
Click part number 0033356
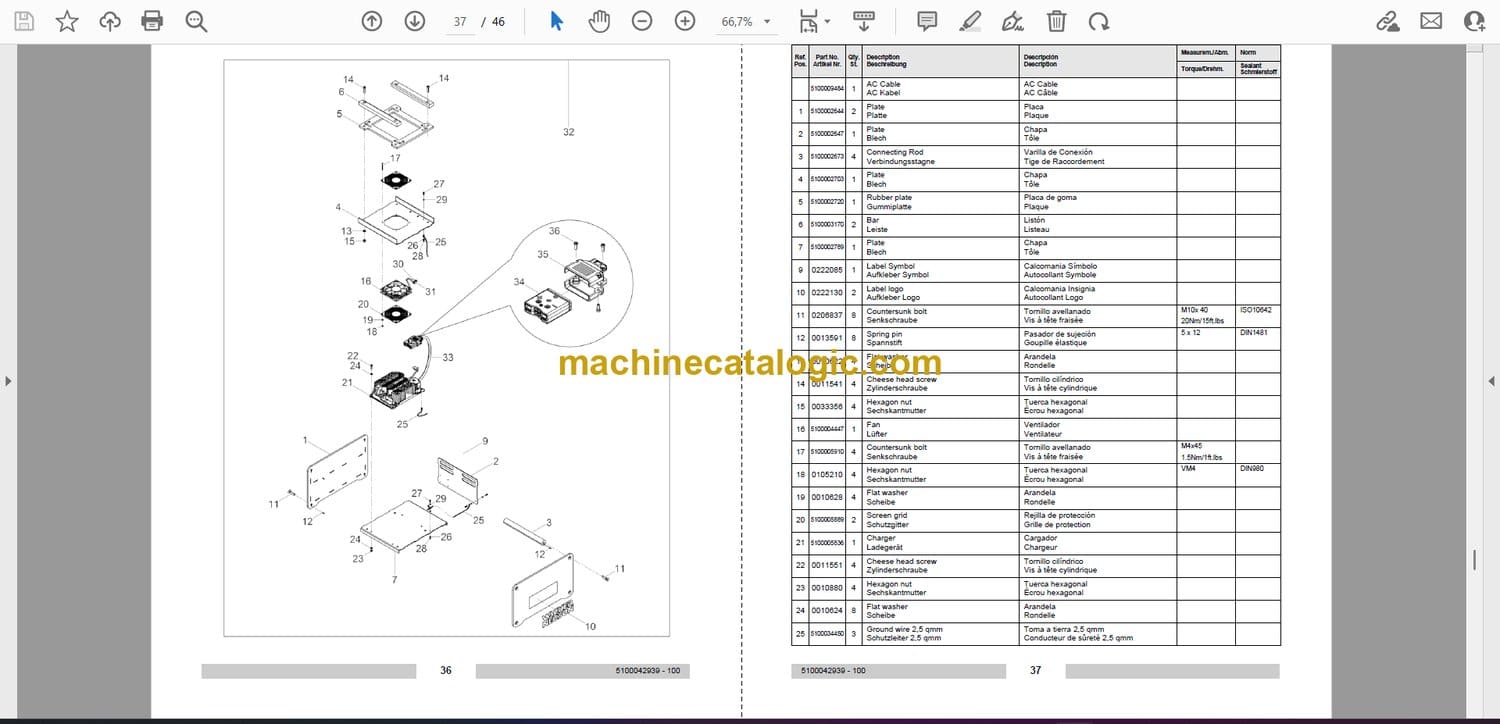point(826,406)
